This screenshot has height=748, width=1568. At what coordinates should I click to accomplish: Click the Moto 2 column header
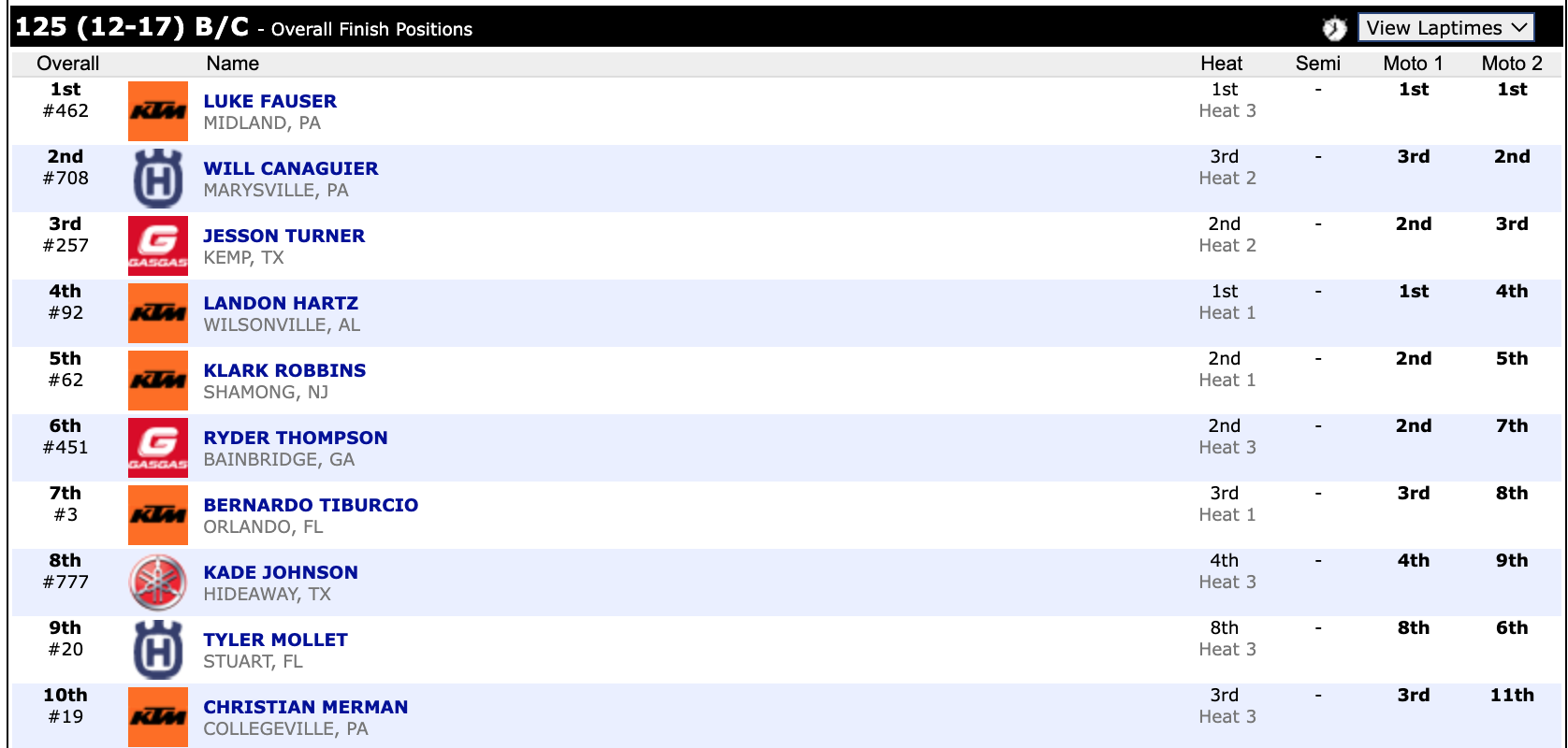[1511, 64]
